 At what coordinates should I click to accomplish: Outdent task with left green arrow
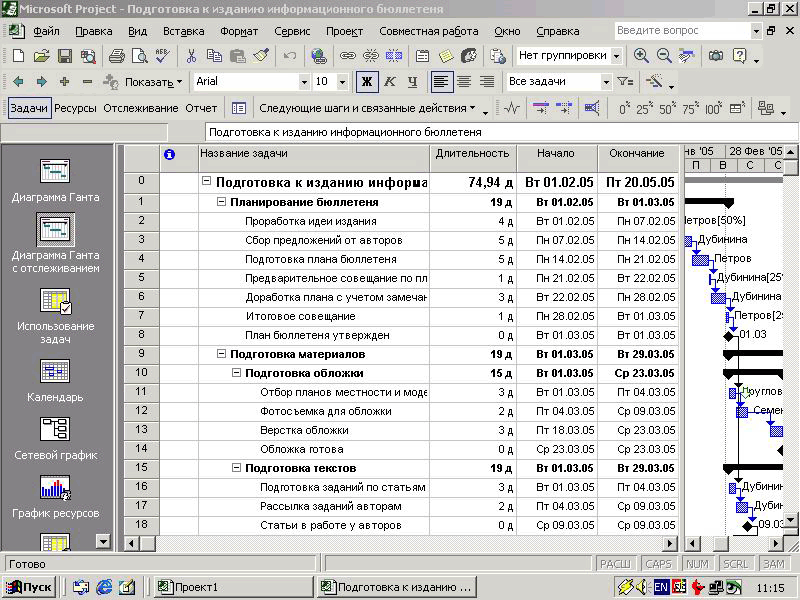18,82
